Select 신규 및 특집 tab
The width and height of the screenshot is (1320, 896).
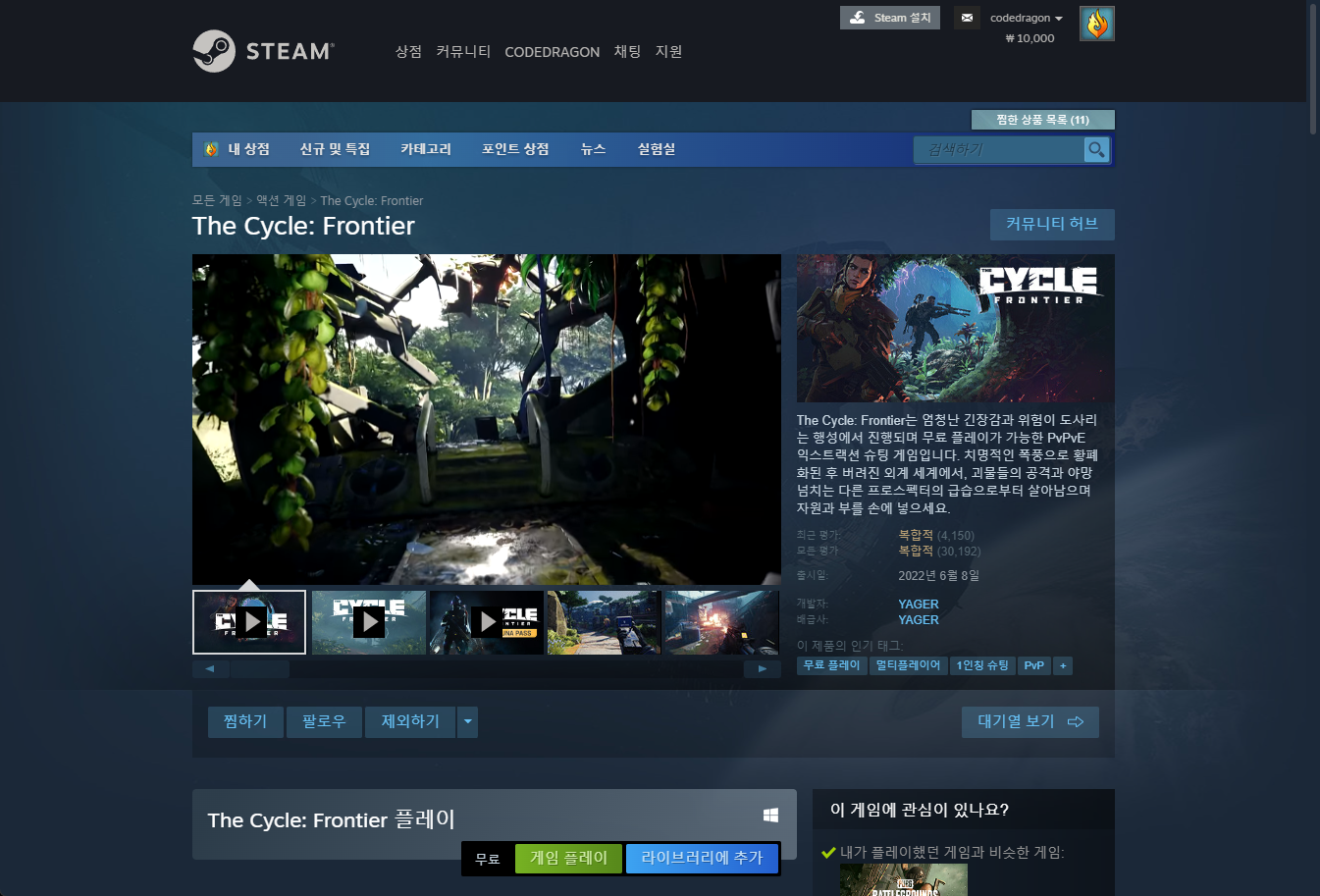point(335,149)
